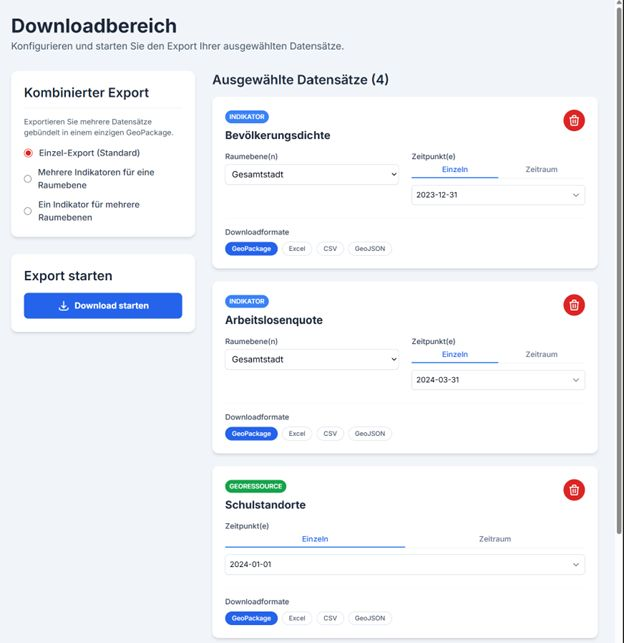Open the 2024-03-31 date dropdown

click(x=498, y=380)
